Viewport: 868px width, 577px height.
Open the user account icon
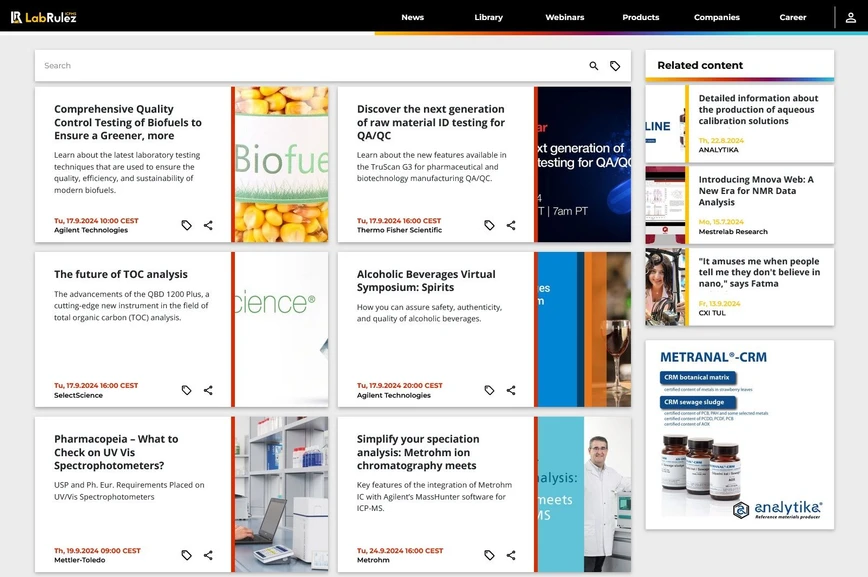coord(851,17)
